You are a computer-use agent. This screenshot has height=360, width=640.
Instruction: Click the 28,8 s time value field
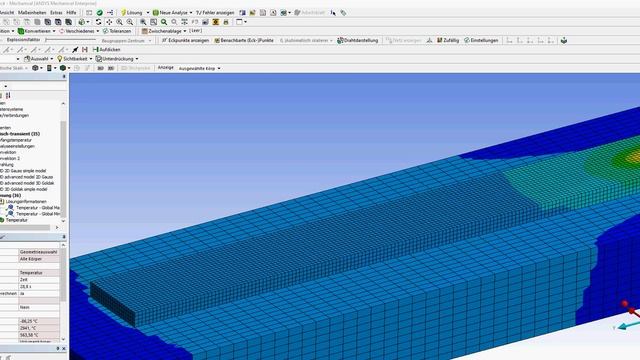tap(39, 287)
